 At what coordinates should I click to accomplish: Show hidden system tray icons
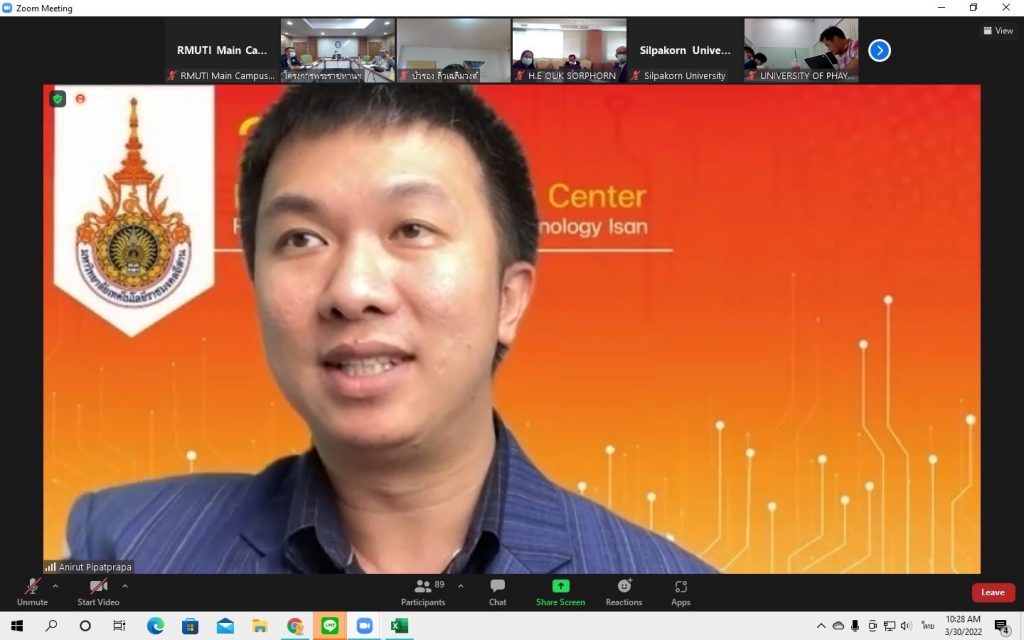pyautogui.click(x=821, y=626)
